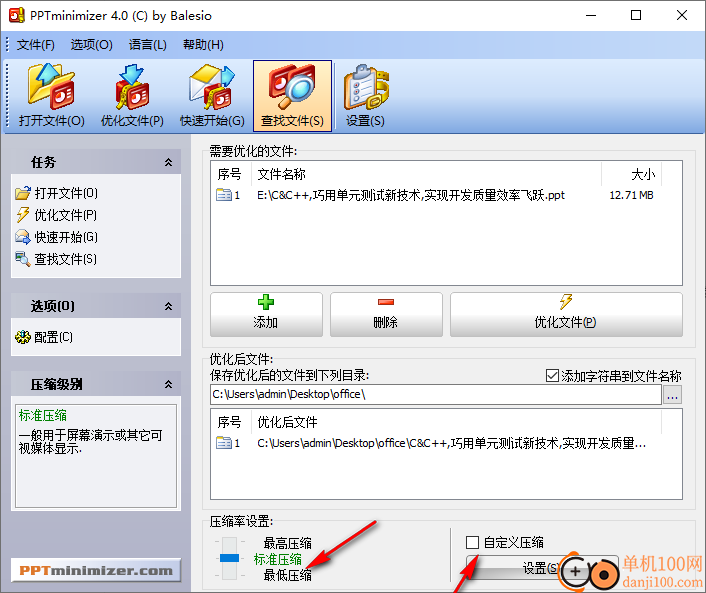The image size is (706, 593).
Task: Click the 序号 column header in the top list
Action: click(x=231, y=174)
